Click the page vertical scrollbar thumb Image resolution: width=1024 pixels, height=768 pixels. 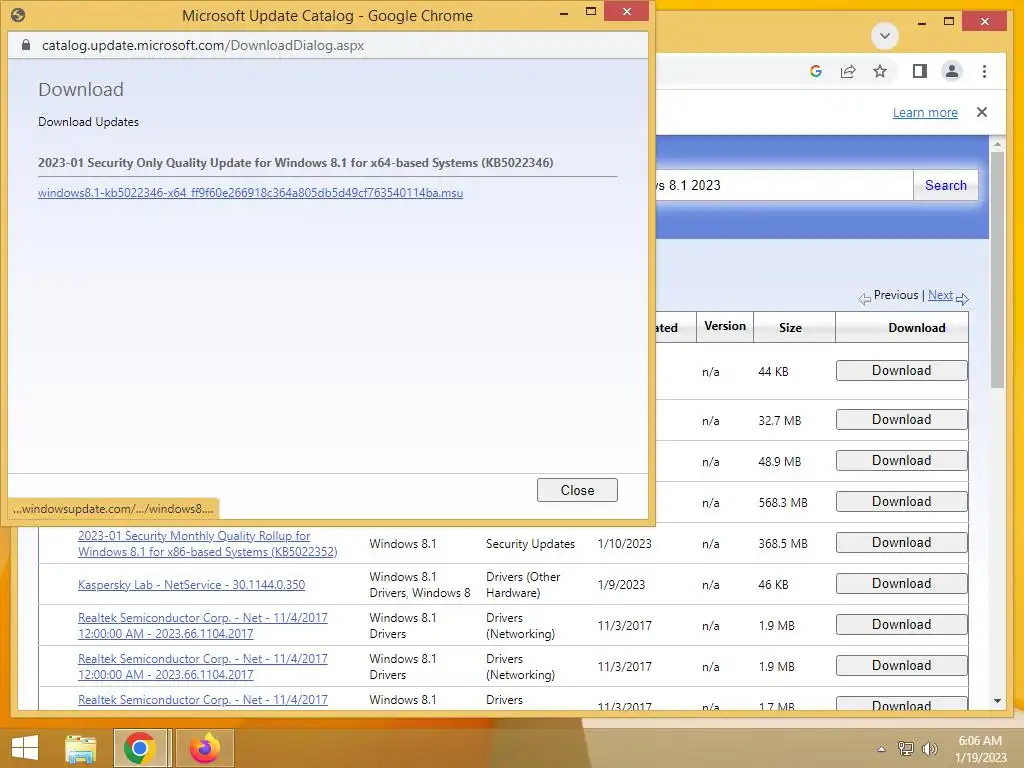[x=997, y=270]
